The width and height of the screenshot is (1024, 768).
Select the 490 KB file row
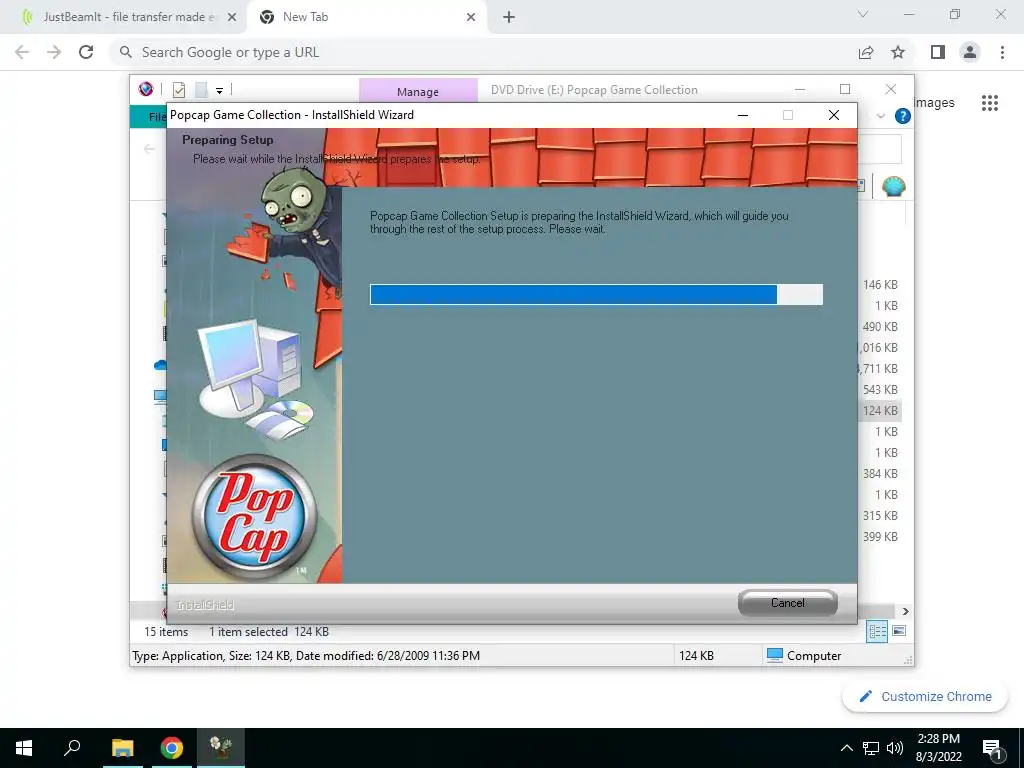(880, 327)
